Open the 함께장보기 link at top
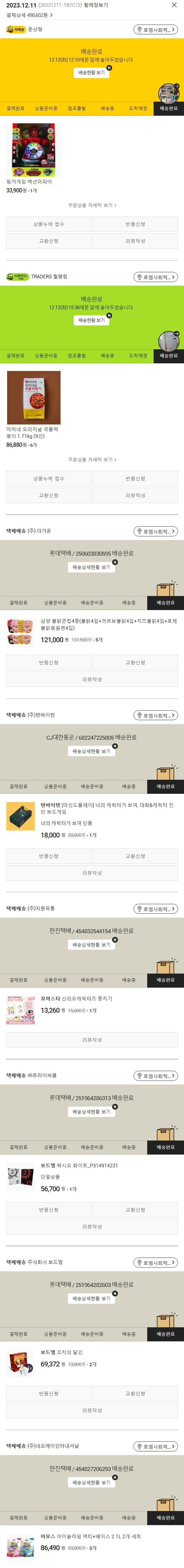Screen dimensions: 184x1568 point(96,5)
